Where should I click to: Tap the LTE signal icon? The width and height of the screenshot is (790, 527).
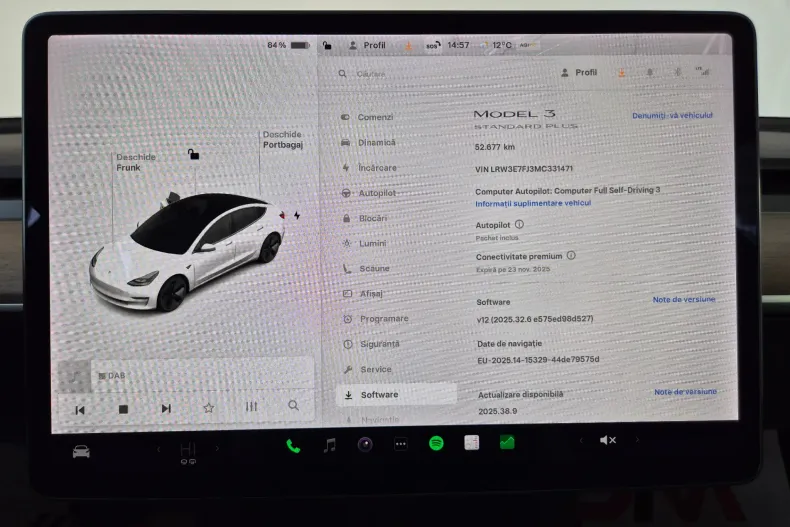(703, 71)
